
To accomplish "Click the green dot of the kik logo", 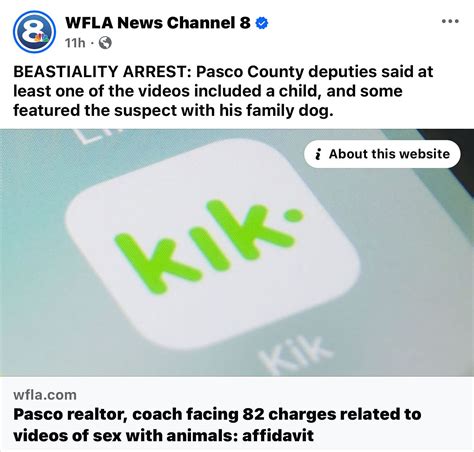I will point(293,215).
